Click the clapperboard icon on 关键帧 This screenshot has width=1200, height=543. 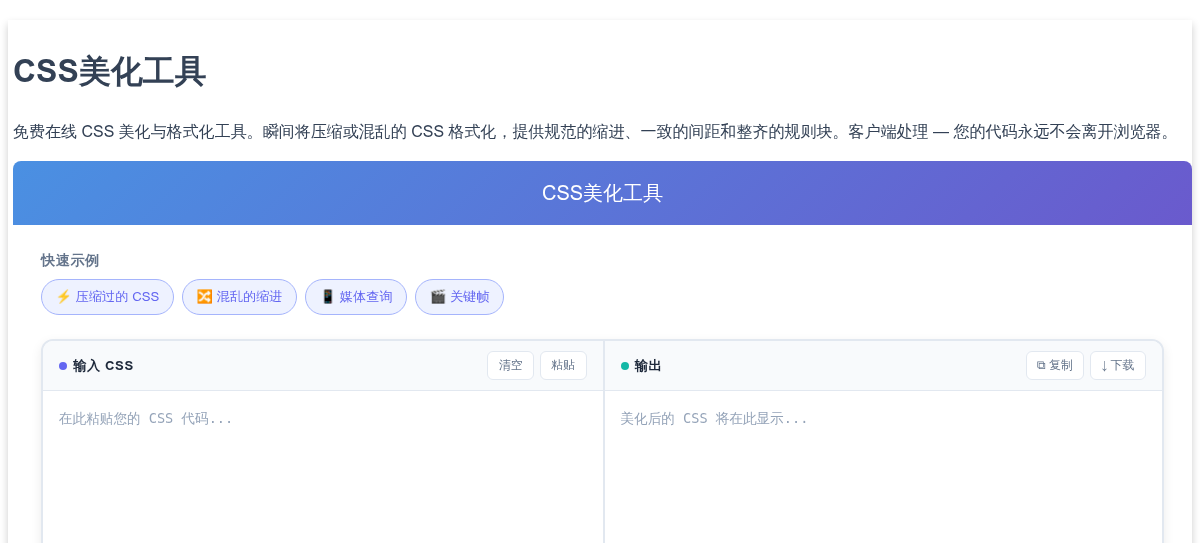[437, 297]
